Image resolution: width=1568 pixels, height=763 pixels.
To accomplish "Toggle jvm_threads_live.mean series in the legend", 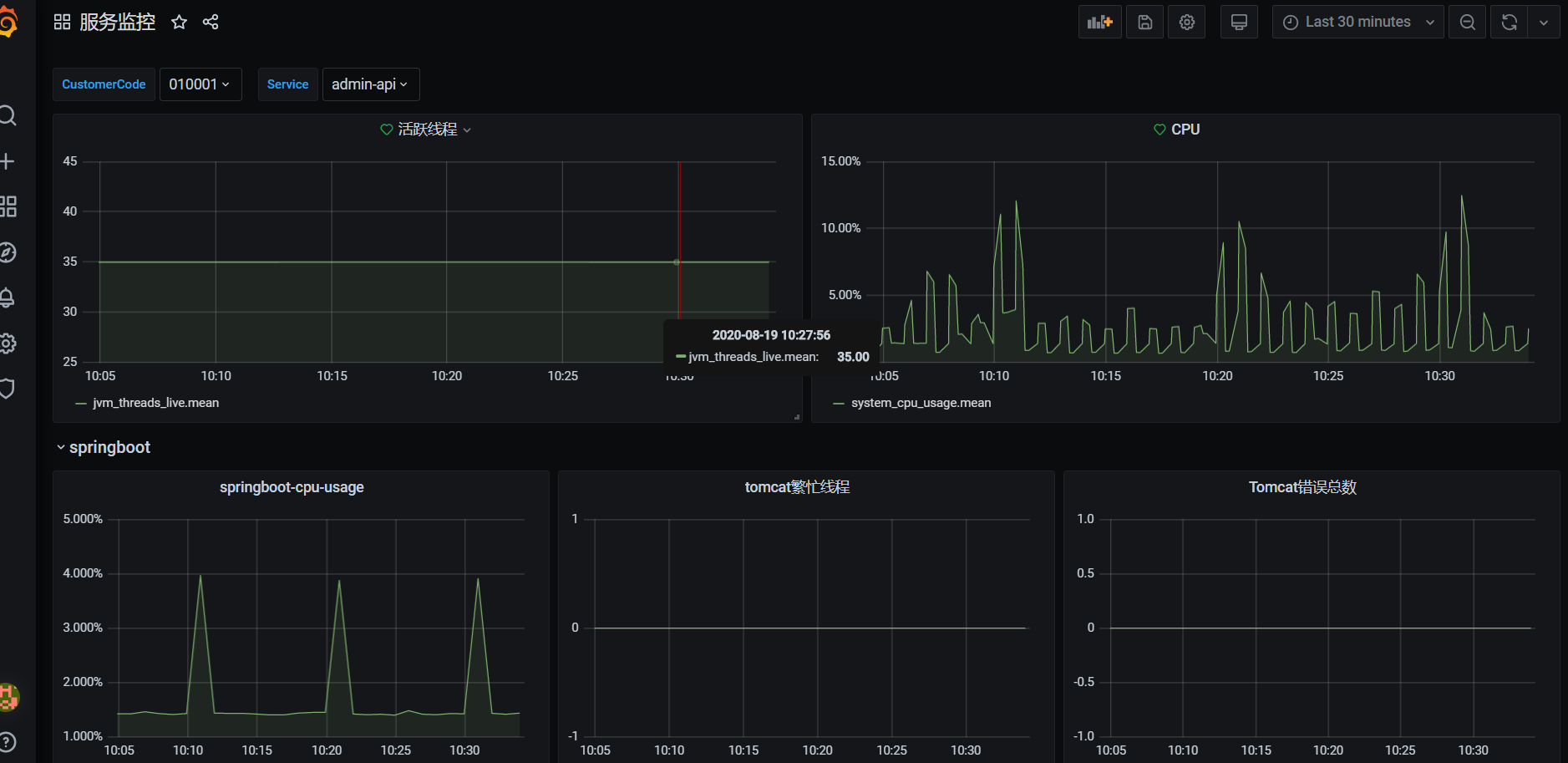I will point(154,402).
